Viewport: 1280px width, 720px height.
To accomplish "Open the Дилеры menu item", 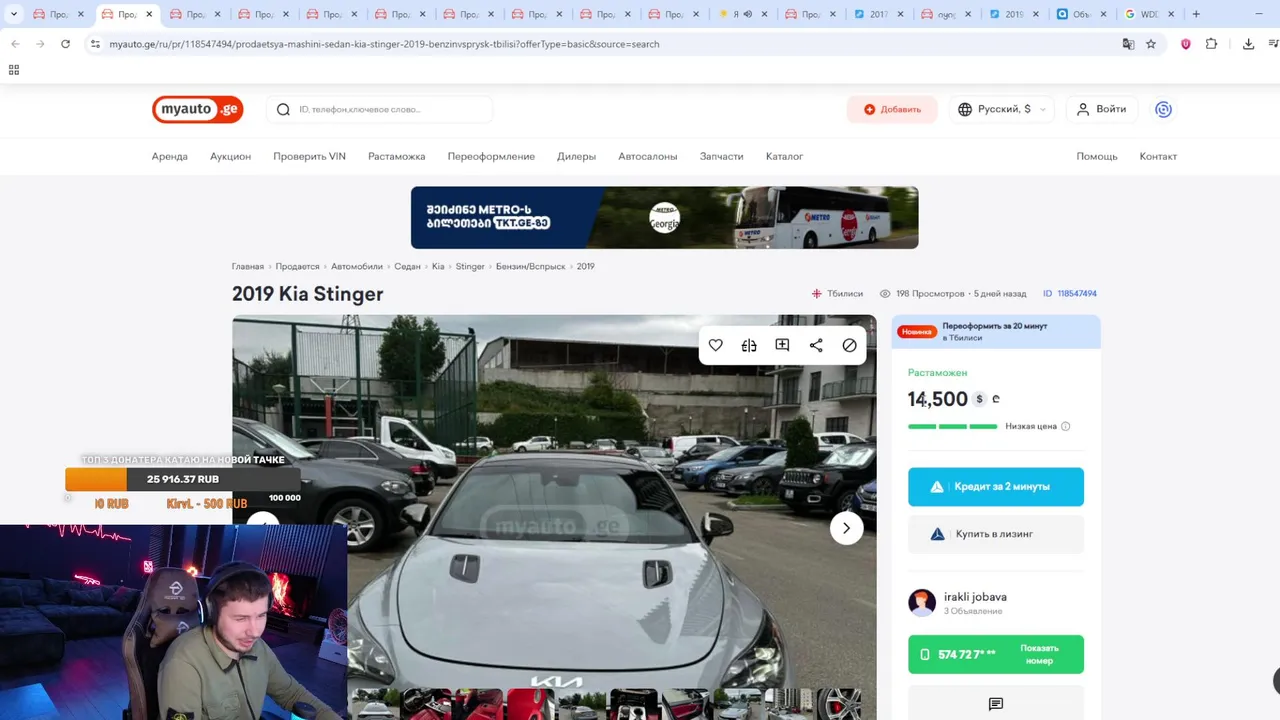I will (x=576, y=156).
